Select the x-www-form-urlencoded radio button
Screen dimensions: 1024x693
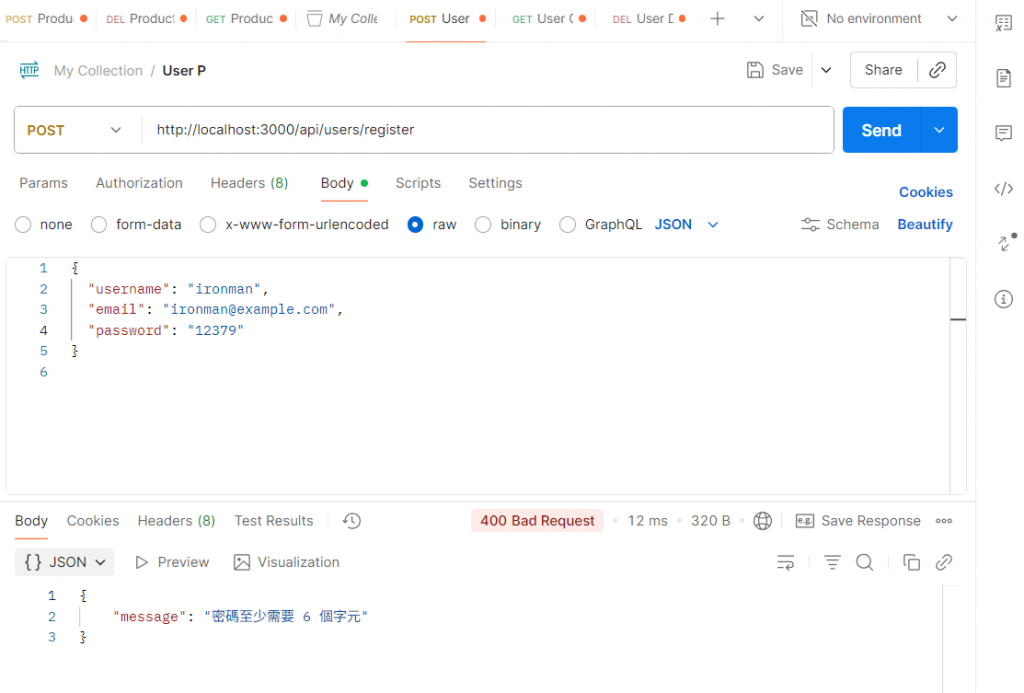point(208,225)
